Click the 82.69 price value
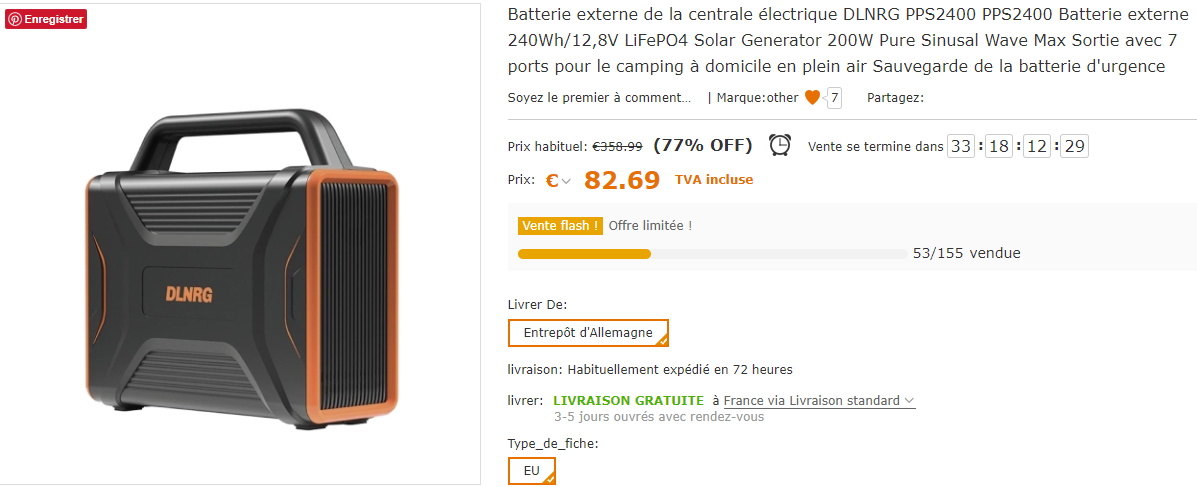Screen dimensions: 1197x487 point(622,180)
